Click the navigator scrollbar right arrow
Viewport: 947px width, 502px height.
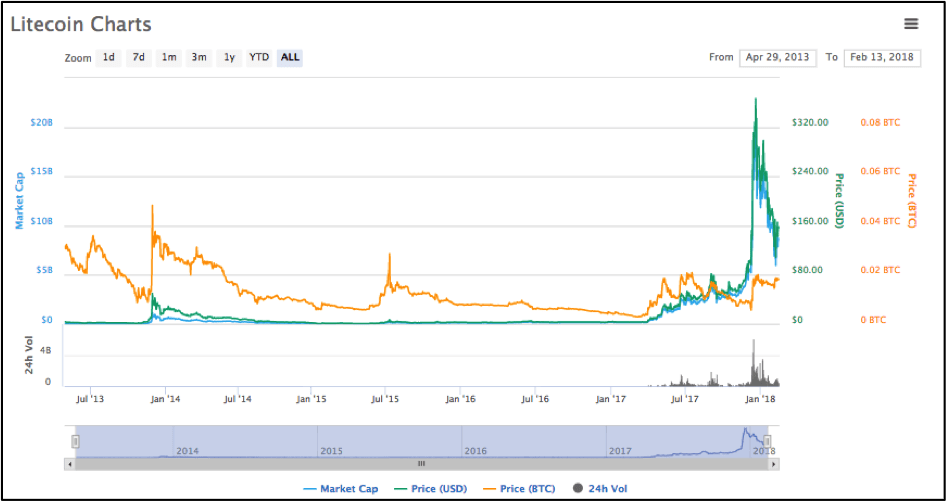pyautogui.click(x=773, y=464)
